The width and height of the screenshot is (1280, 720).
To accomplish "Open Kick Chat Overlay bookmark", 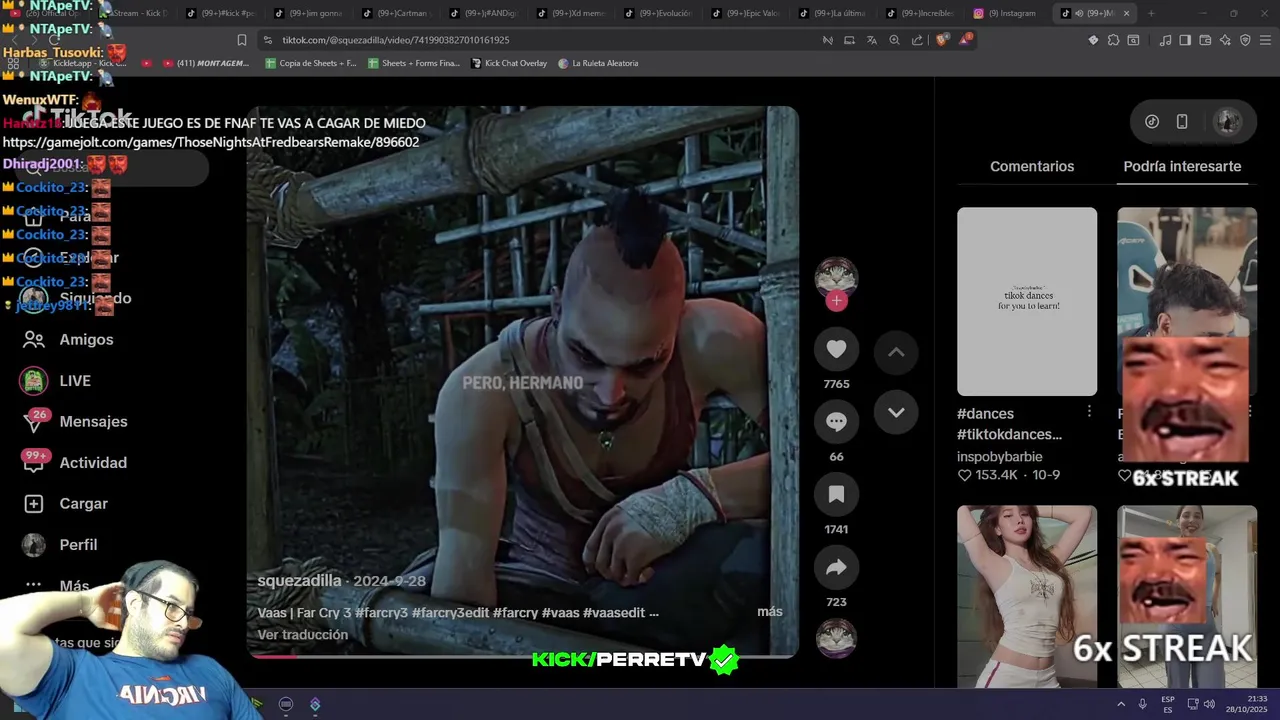I will pos(509,63).
